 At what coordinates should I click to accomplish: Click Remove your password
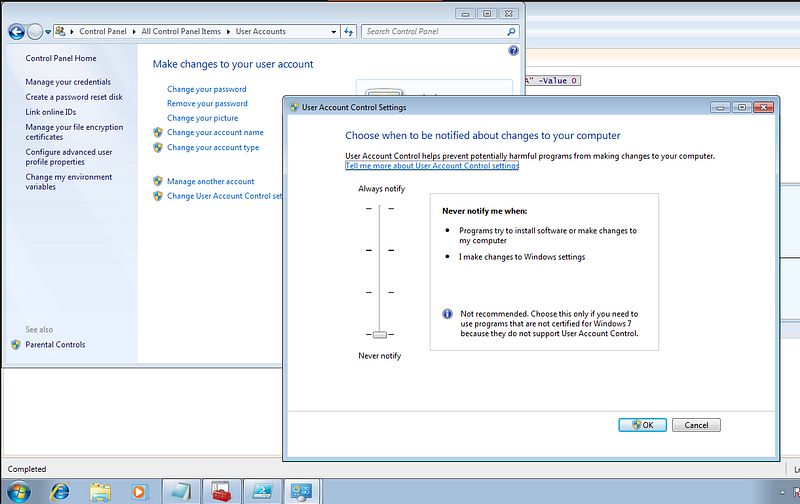click(x=207, y=104)
